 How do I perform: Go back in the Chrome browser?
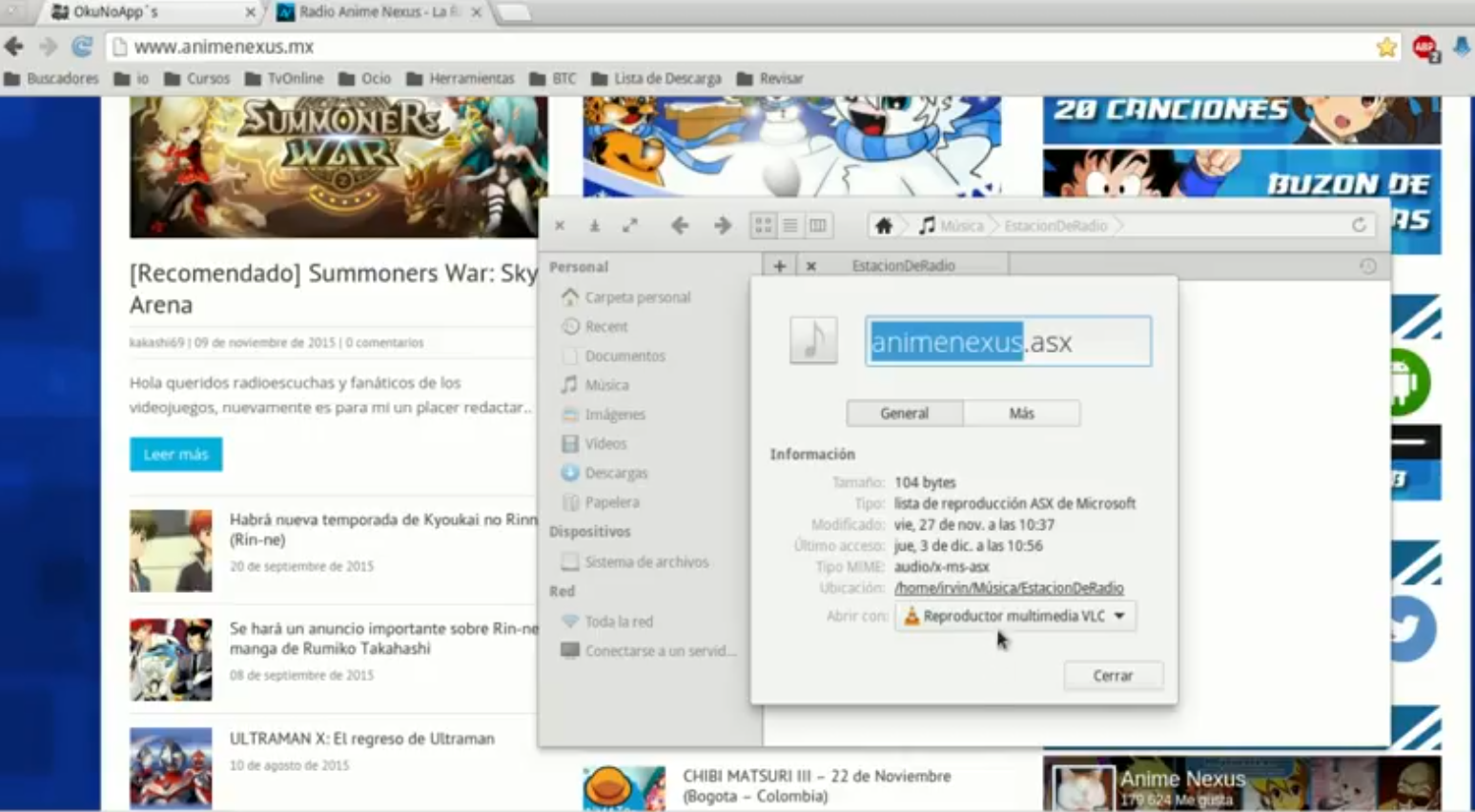(14, 47)
